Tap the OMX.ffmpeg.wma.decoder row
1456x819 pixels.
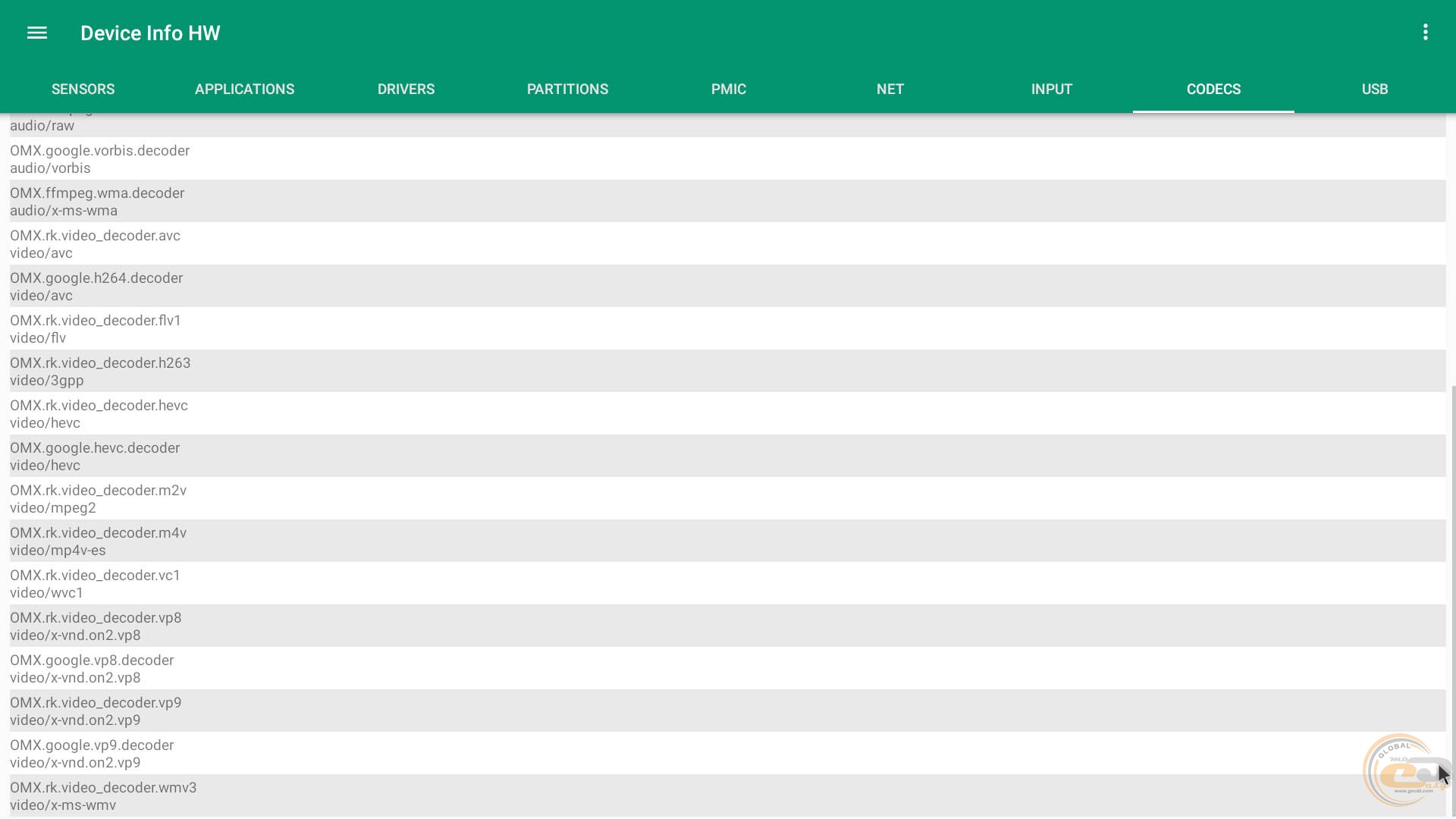pos(97,201)
